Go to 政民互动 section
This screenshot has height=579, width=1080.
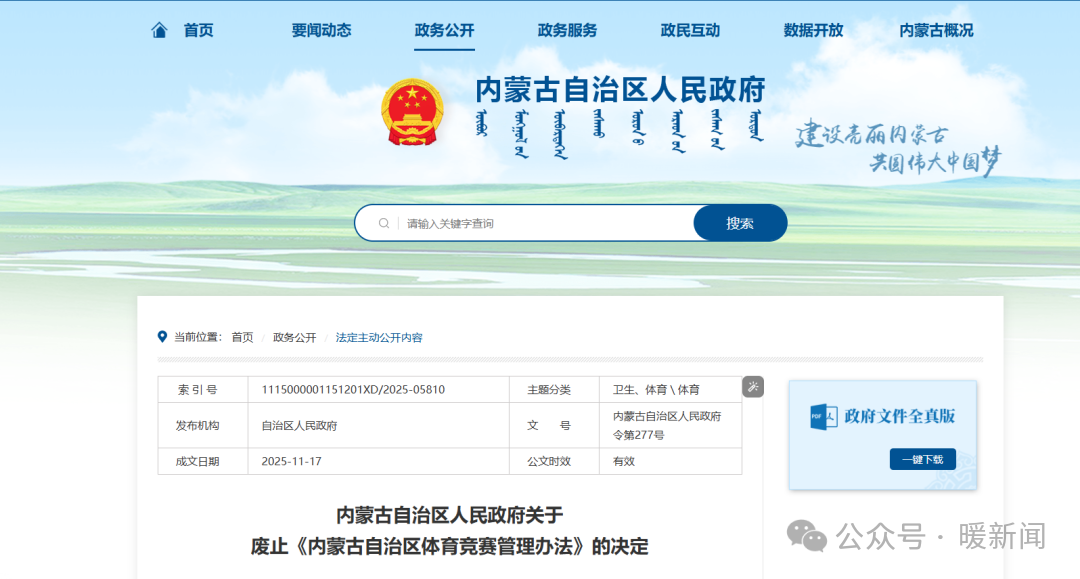coord(690,30)
